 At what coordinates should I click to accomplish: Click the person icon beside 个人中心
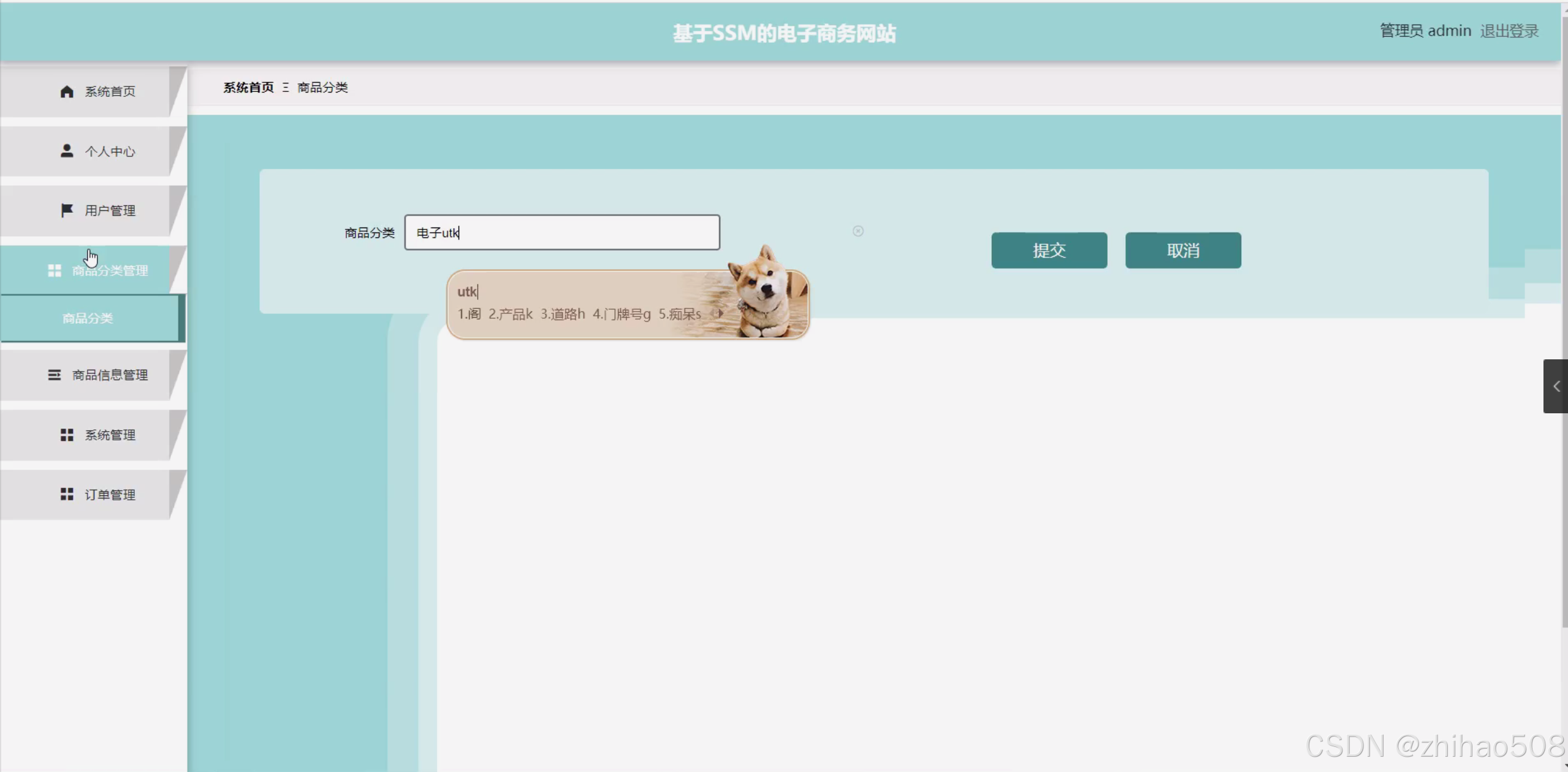tap(67, 151)
